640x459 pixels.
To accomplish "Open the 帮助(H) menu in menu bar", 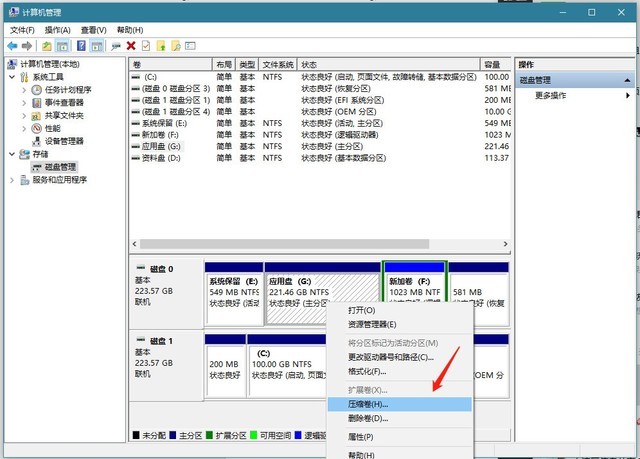I will pos(130,30).
